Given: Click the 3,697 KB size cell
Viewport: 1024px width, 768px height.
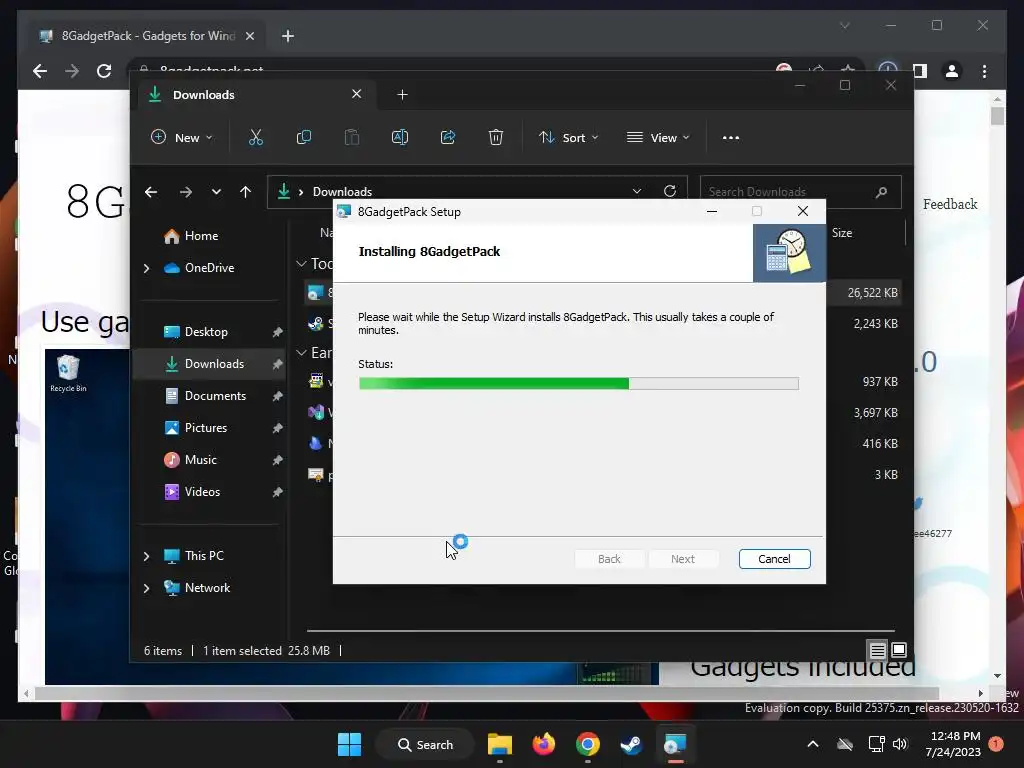Looking at the screenshot, I should point(875,413).
